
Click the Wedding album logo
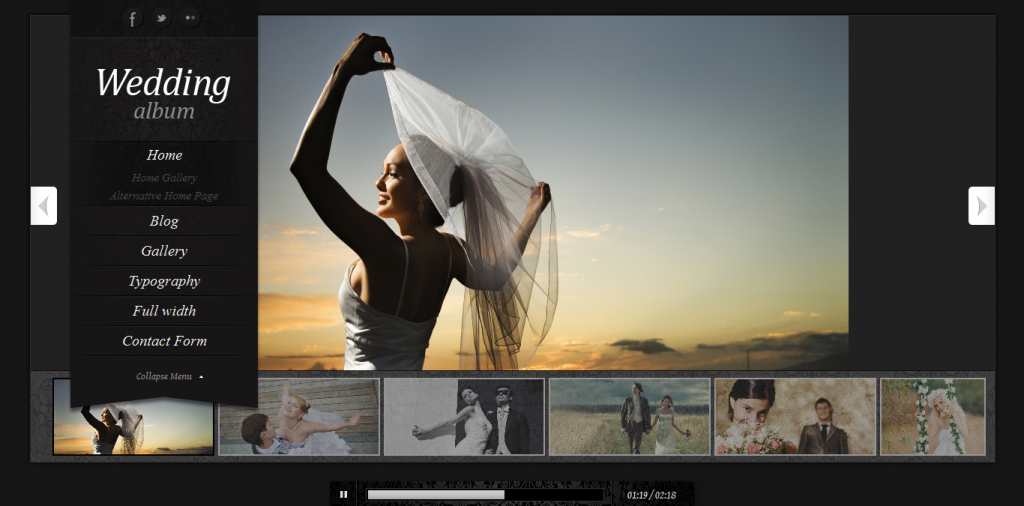[164, 93]
